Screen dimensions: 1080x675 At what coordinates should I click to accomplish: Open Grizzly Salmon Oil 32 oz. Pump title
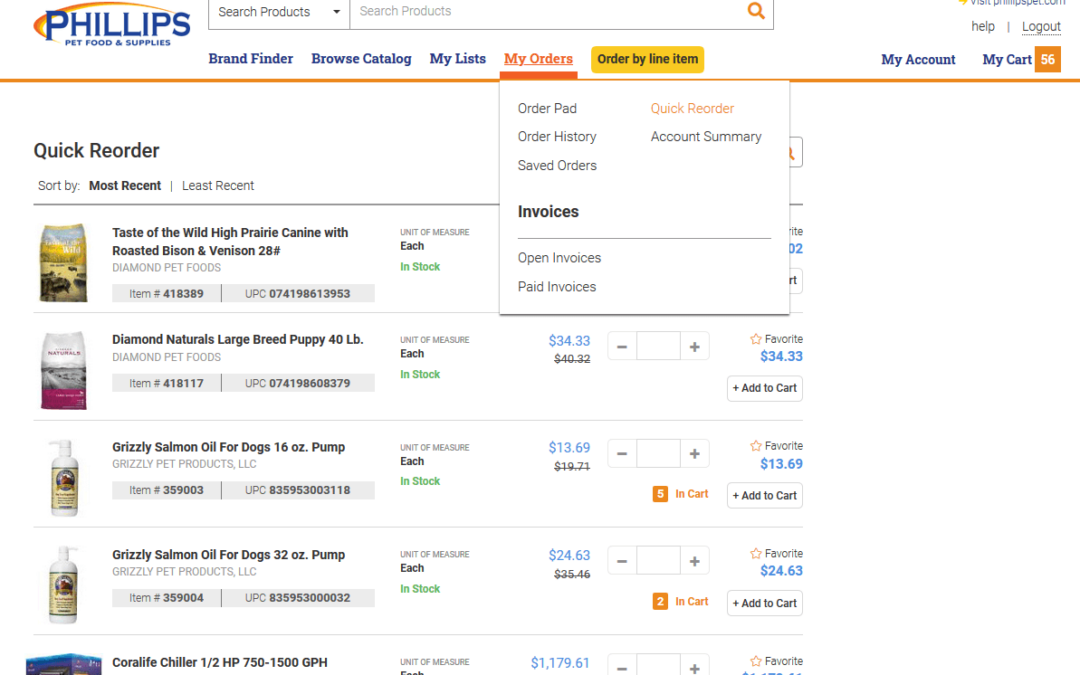coord(229,554)
